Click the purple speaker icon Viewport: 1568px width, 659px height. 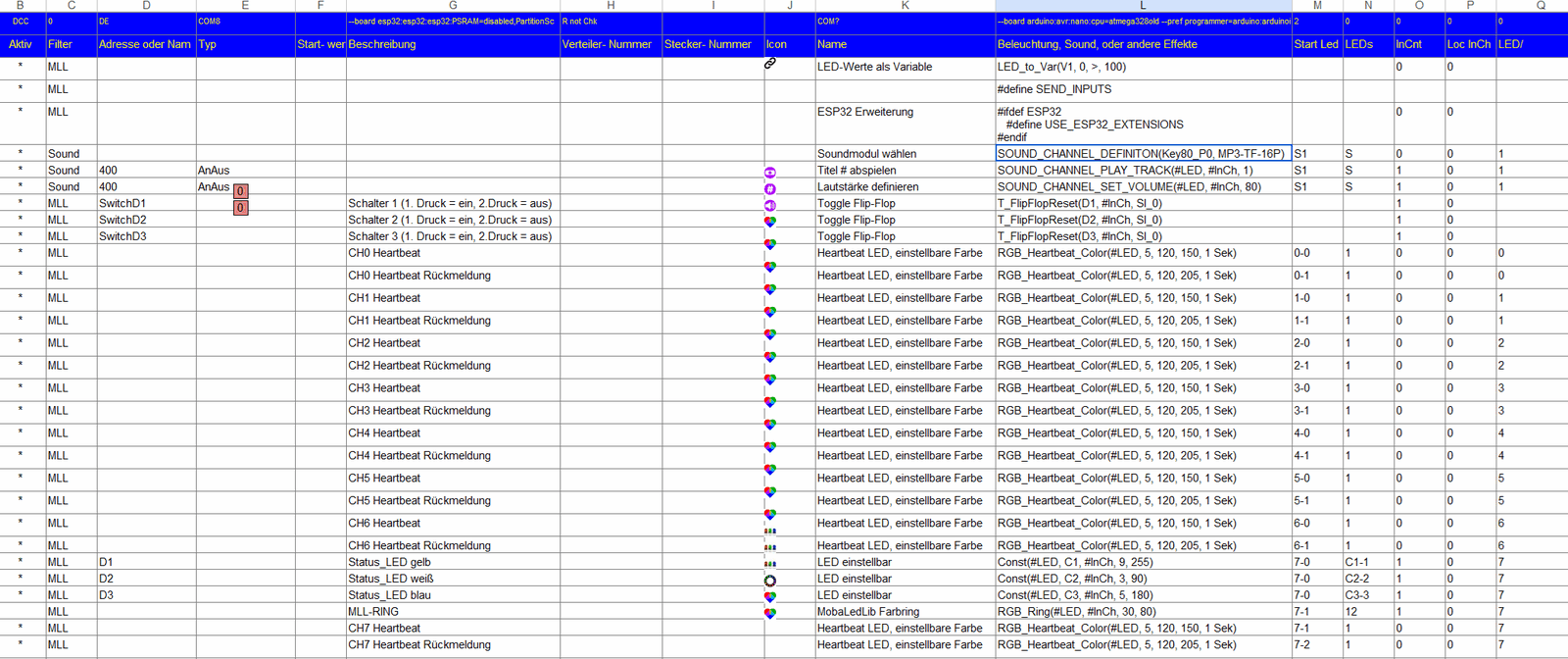point(770,206)
